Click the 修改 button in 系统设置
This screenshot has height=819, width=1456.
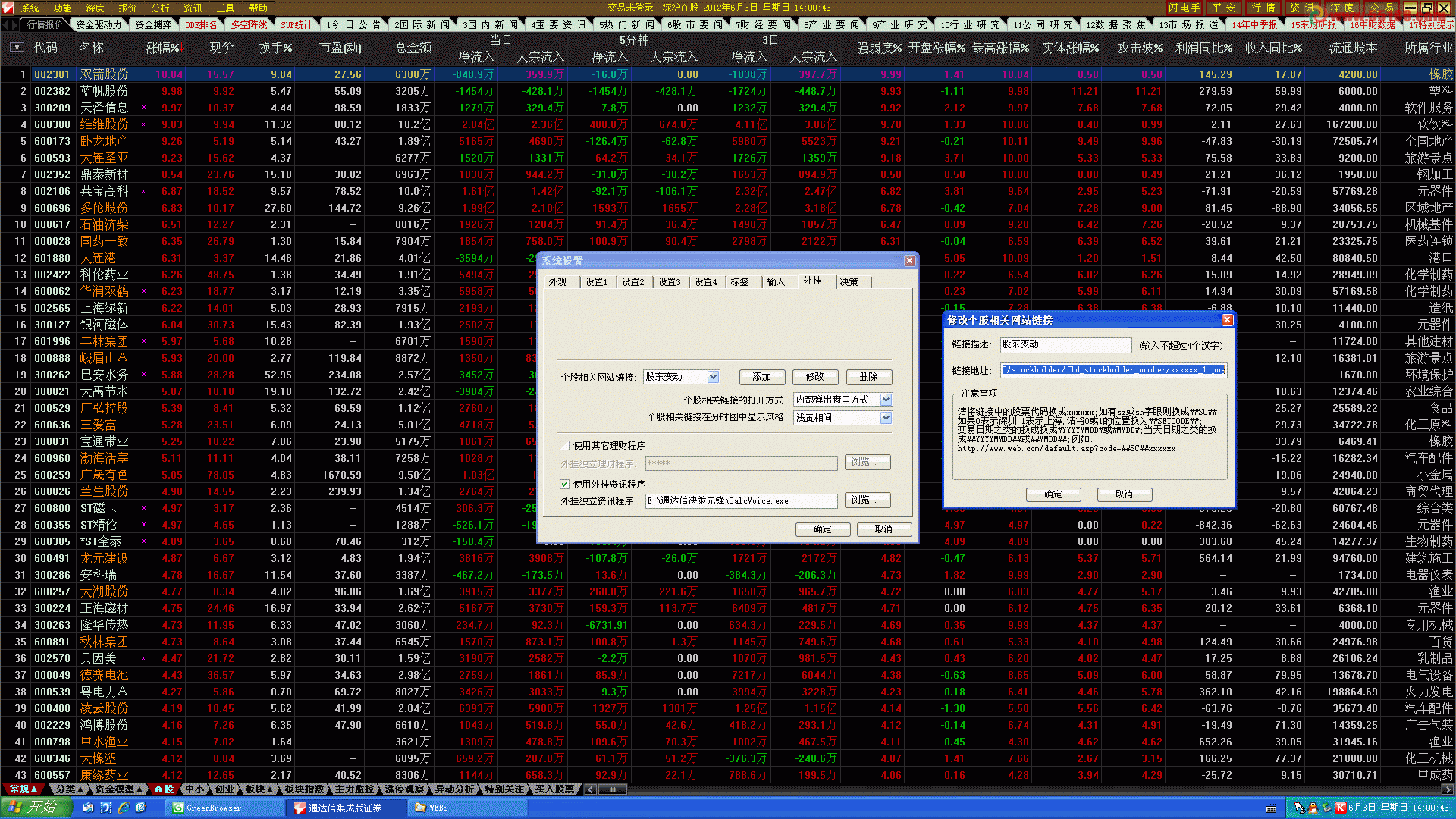[x=815, y=377]
